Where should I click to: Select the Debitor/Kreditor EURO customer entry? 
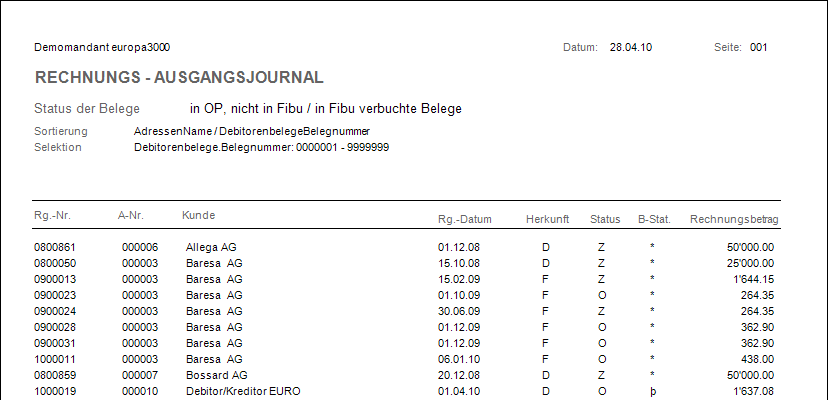click(243, 391)
